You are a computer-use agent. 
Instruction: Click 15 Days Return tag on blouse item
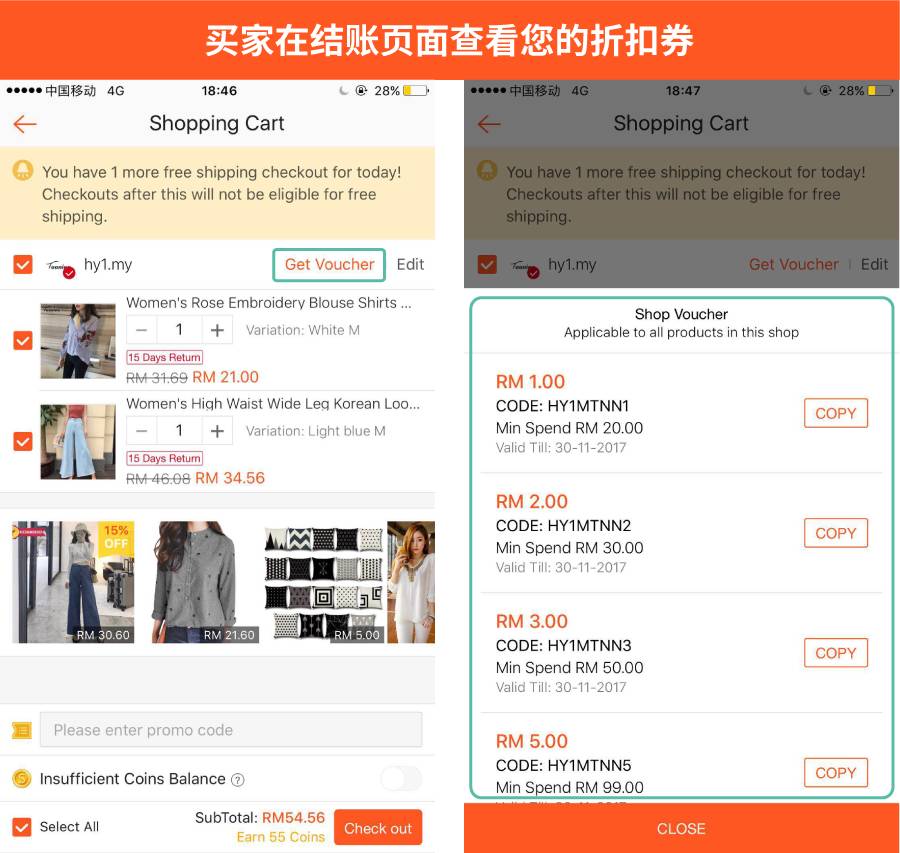(164, 357)
